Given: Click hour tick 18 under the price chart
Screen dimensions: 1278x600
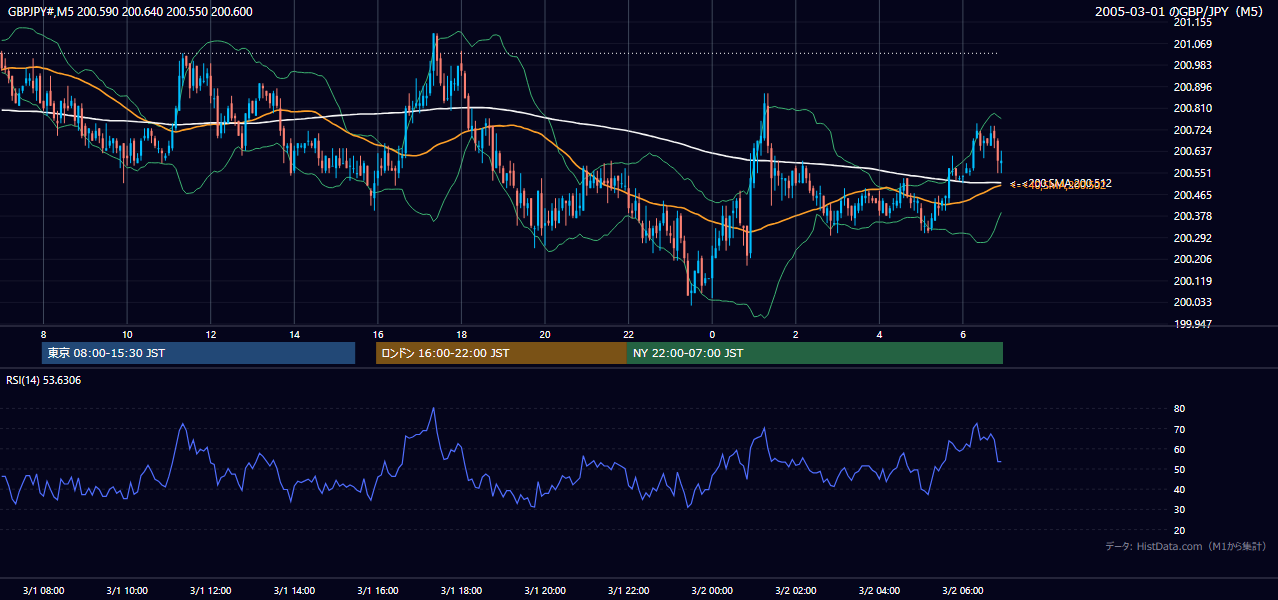Looking at the screenshot, I should (x=461, y=334).
